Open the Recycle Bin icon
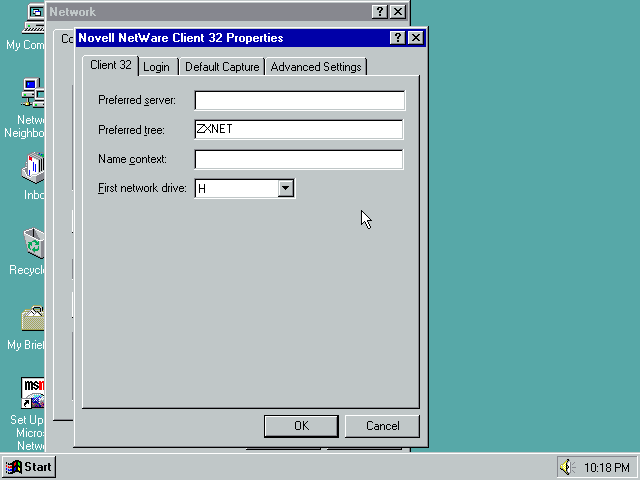This screenshot has width=640, height=480. [x=34, y=243]
